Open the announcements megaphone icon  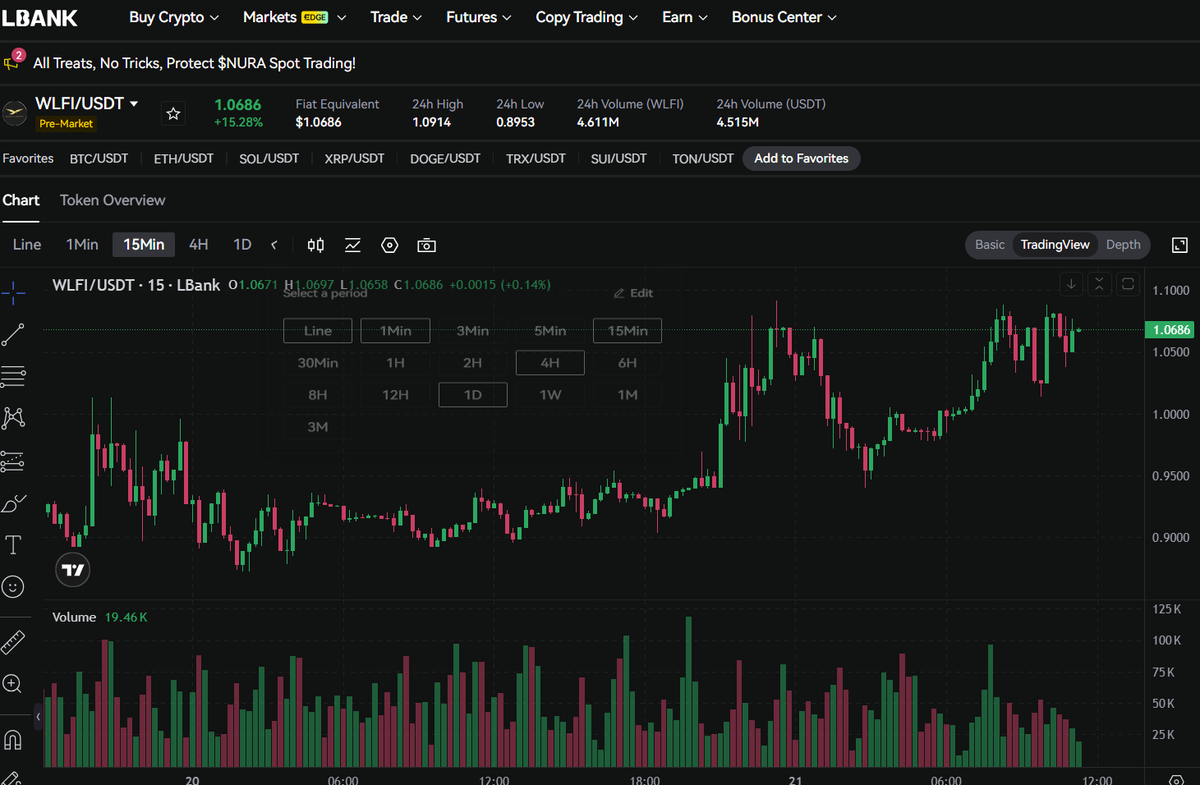click(x=13, y=61)
